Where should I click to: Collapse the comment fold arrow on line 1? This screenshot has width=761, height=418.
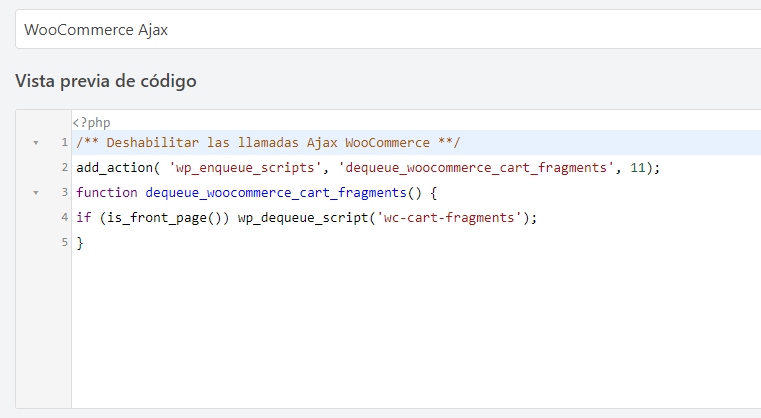coord(36,143)
